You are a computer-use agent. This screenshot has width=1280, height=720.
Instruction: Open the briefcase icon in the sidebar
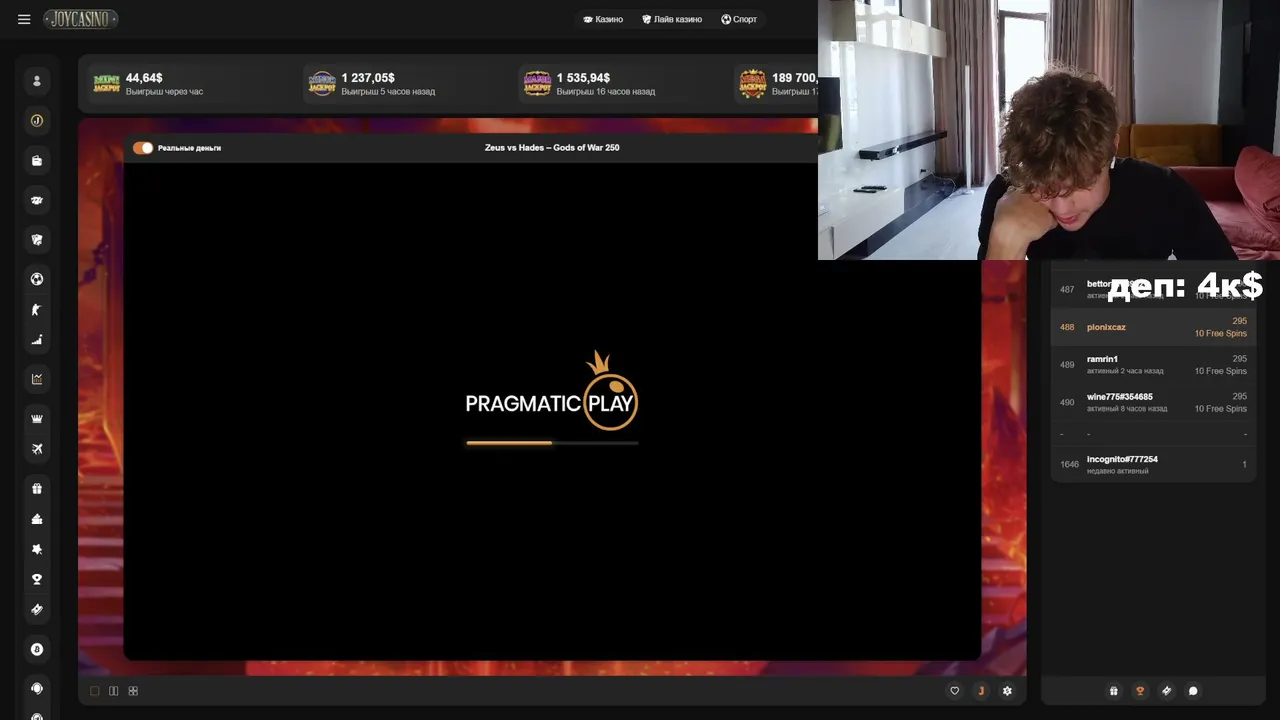[x=37, y=161]
